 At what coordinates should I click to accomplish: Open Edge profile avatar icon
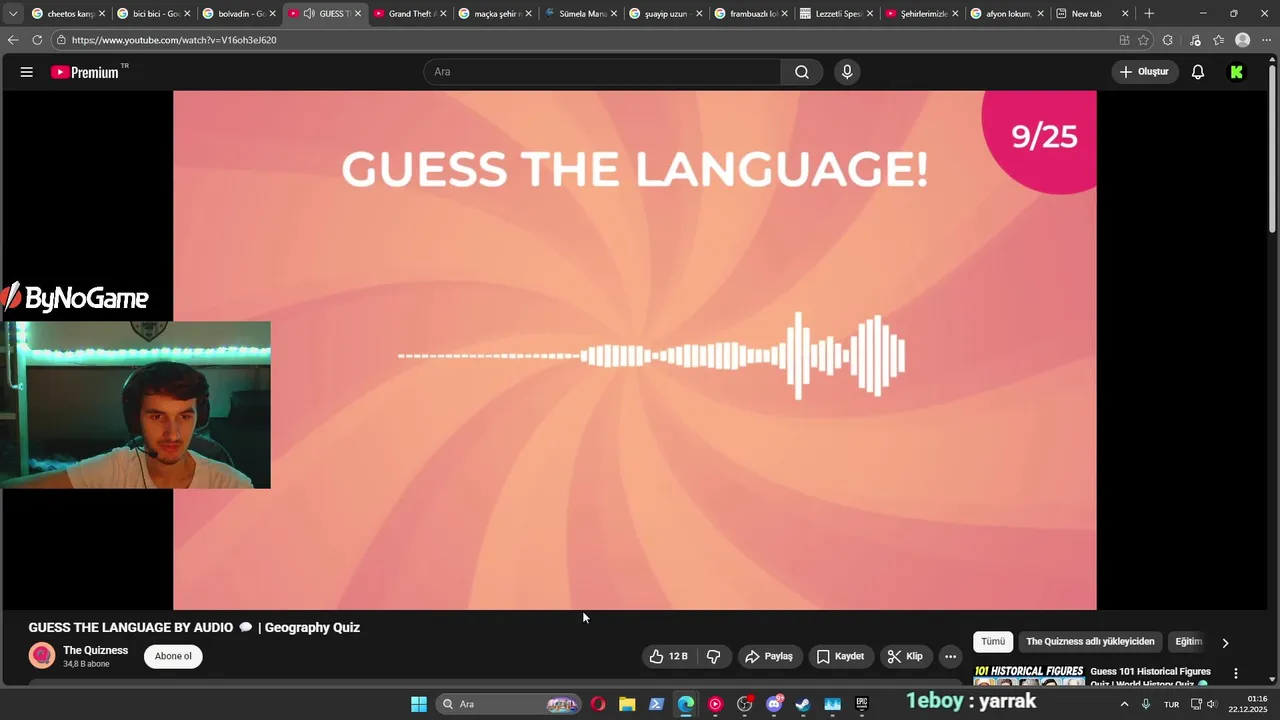[1242, 40]
